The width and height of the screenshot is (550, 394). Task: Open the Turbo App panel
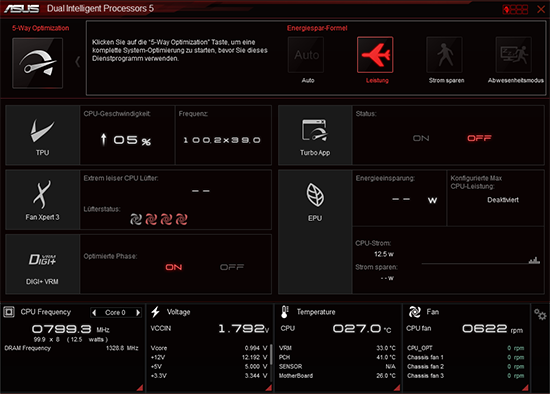315,135
